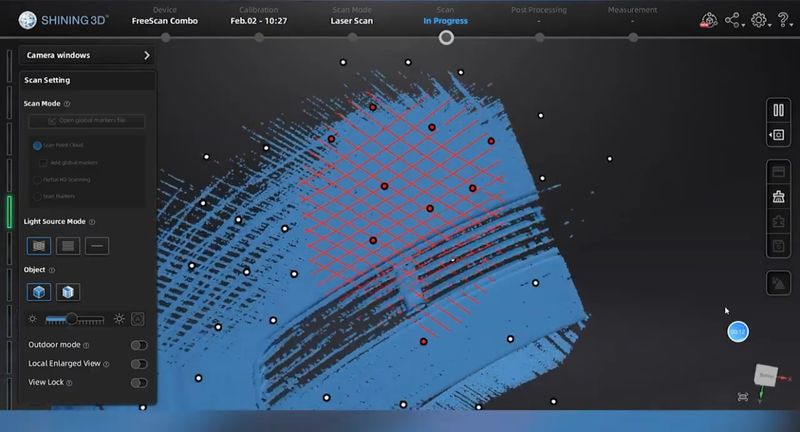
Task: Click the auto brightness icon beside slider
Action: click(138, 319)
